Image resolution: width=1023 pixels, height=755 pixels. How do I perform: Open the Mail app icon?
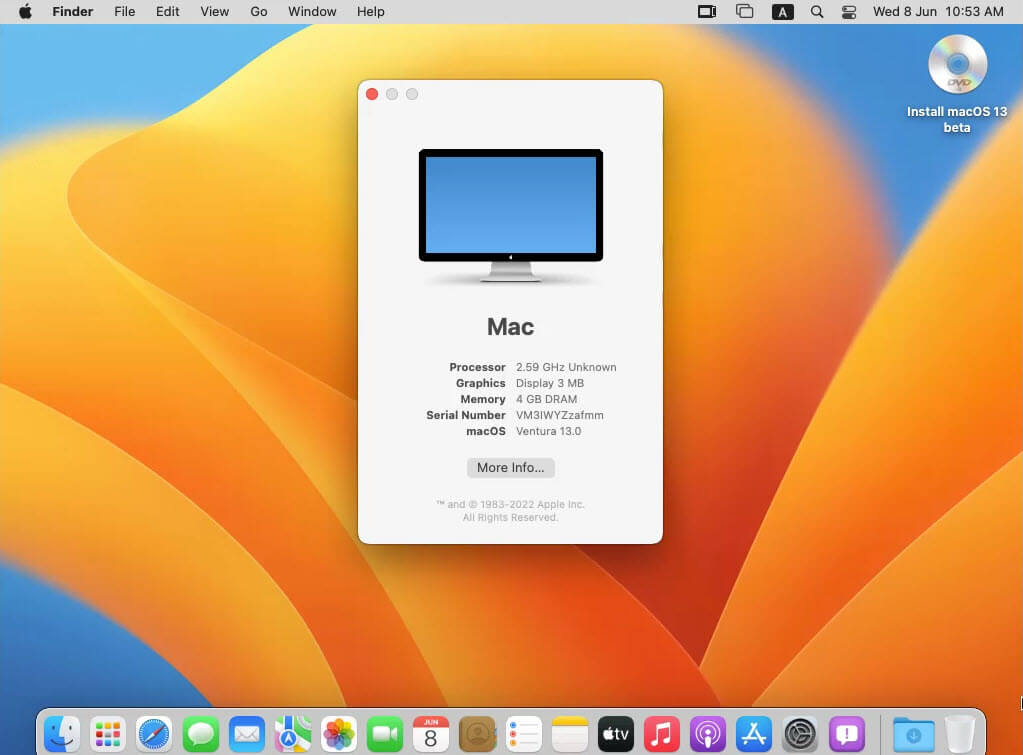pyautogui.click(x=247, y=734)
